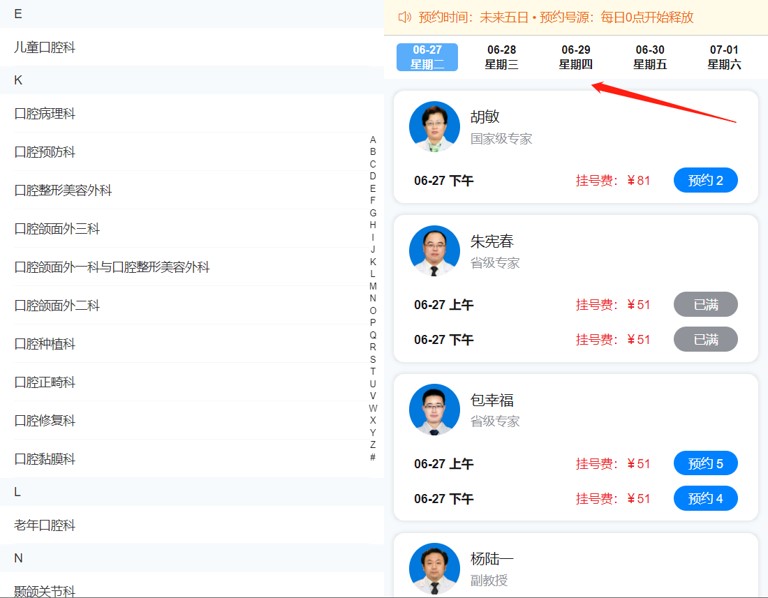Jump to letter Q in index

(x=373, y=335)
